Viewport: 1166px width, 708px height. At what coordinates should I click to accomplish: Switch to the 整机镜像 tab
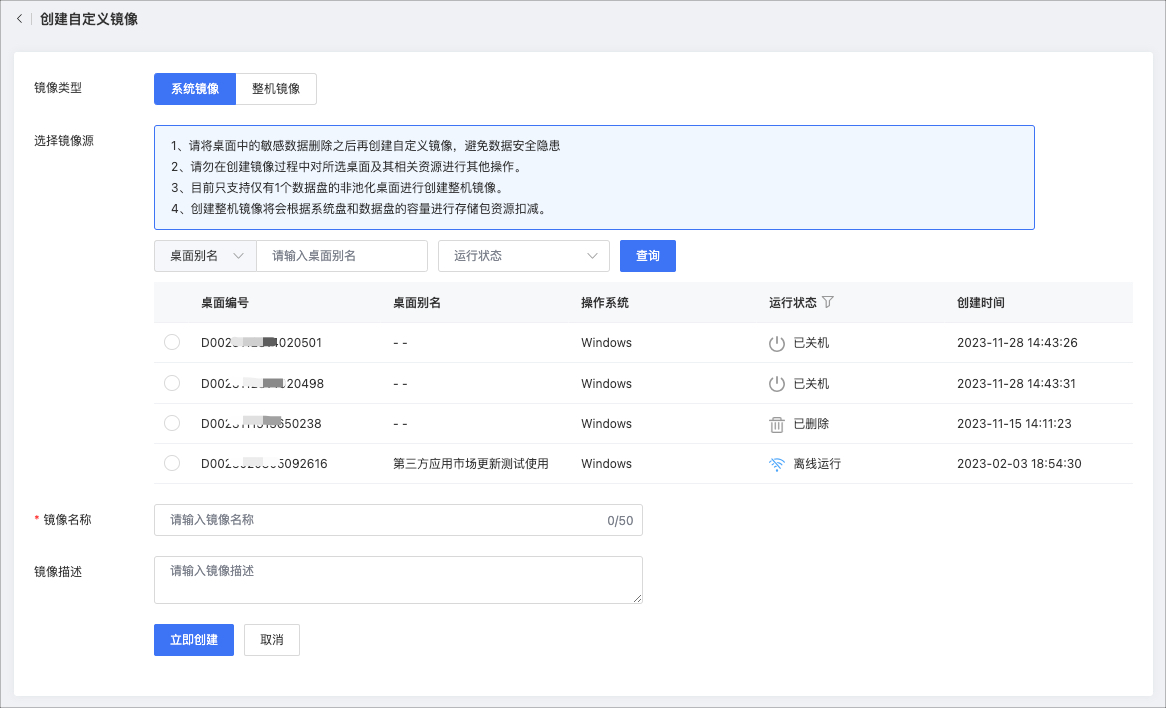click(276, 89)
